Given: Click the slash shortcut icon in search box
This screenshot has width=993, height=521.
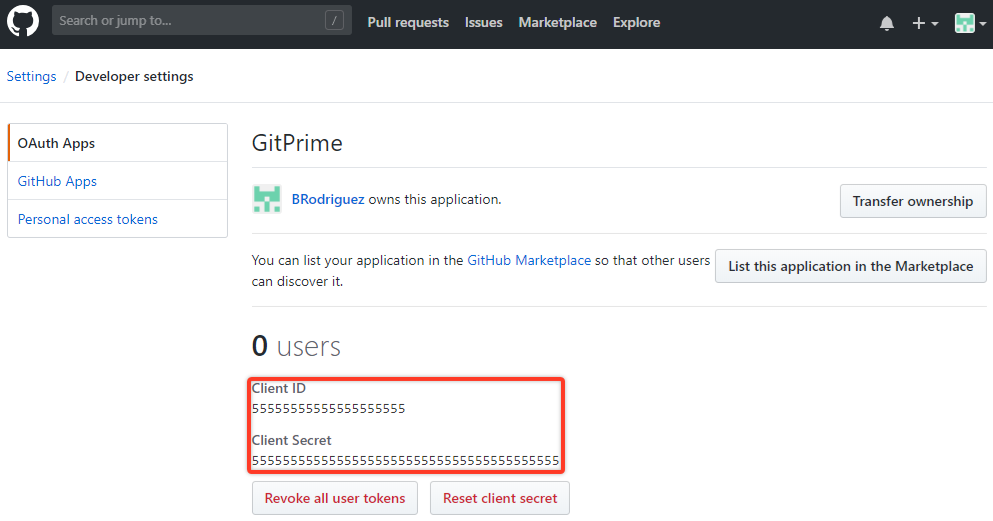Looking at the screenshot, I should pos(334,20).
